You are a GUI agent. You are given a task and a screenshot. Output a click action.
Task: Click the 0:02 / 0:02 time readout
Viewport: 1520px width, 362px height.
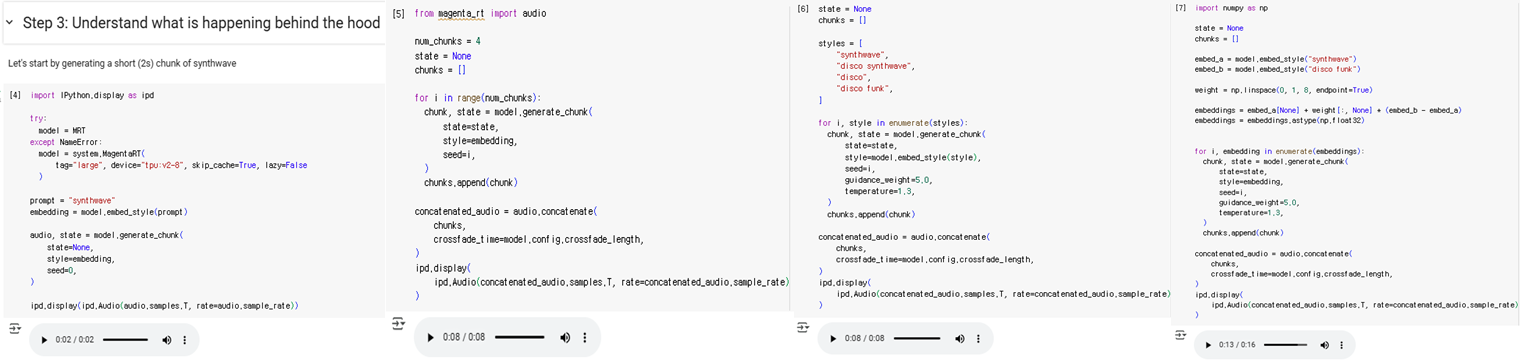click(75, 340)
